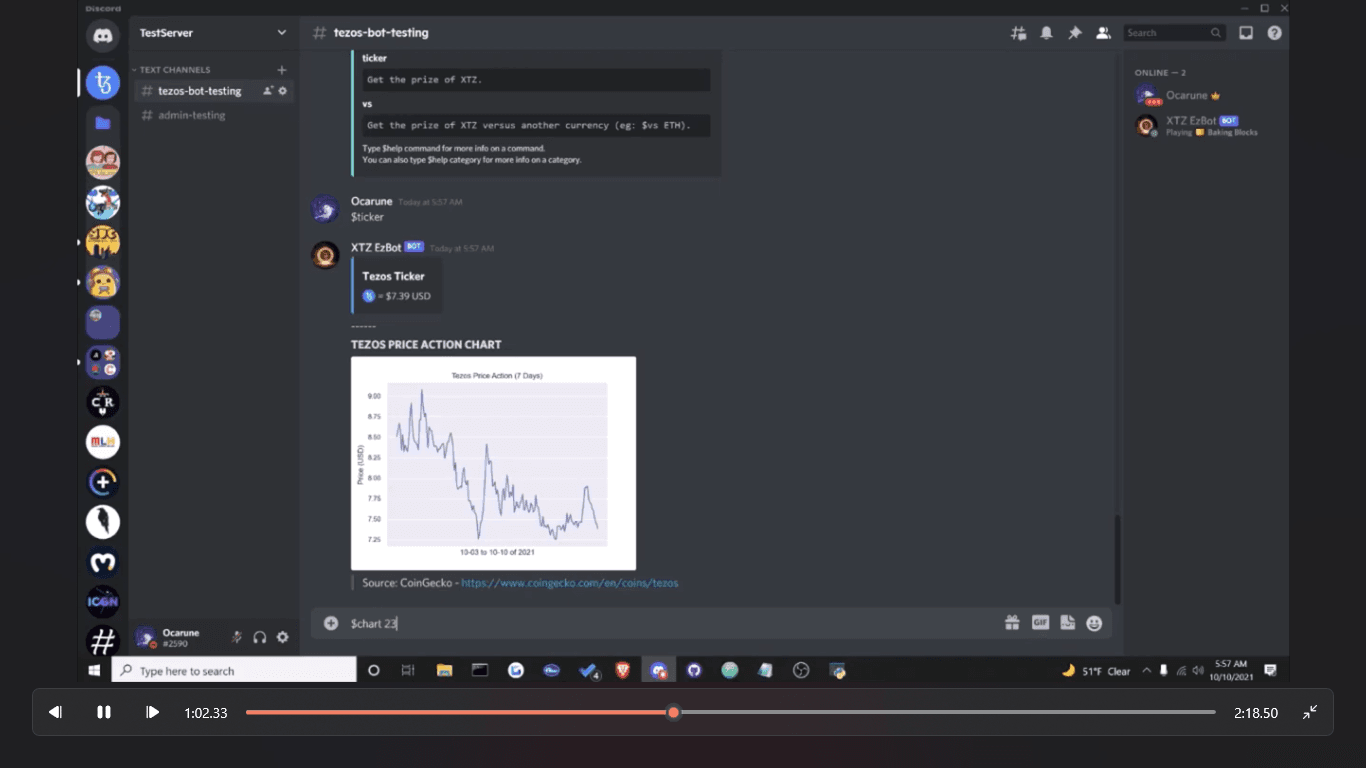The height and width of the screenshot is (768, 1366).
Task: Open the Nitro gift icon
Action: (x=1012, y=623)
